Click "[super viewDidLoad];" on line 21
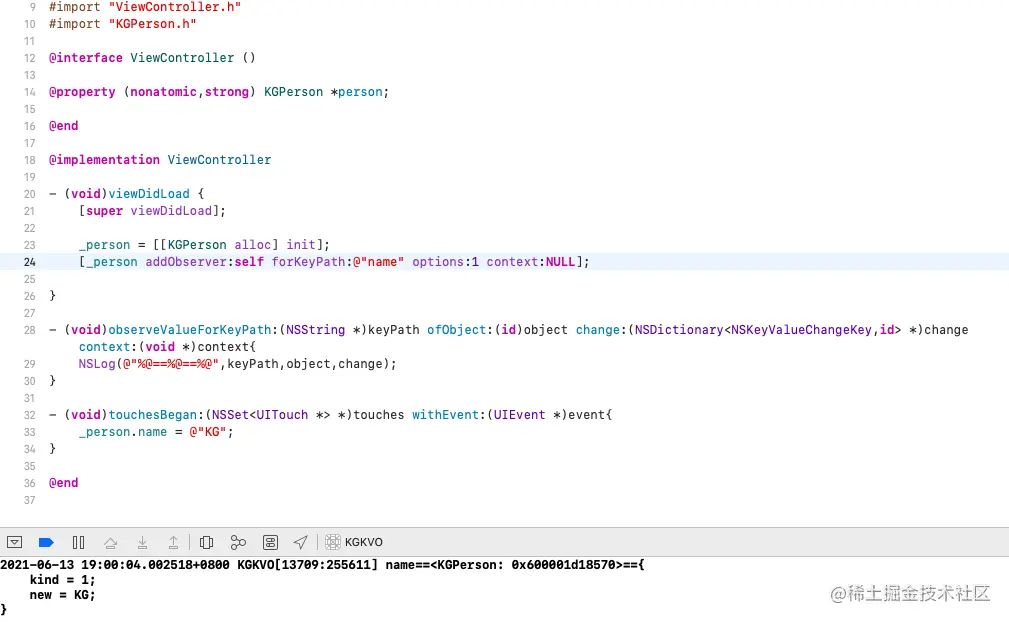 (x=152, y=211)
